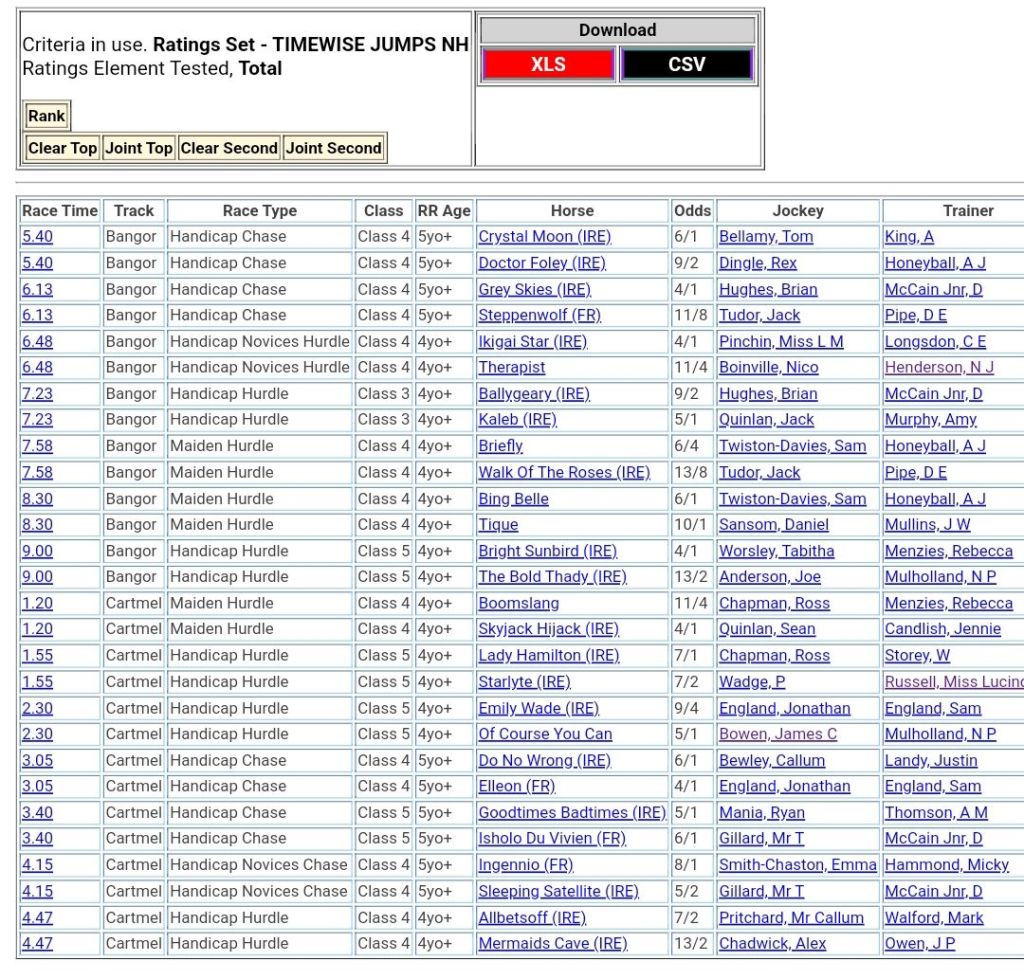View trainer Walford, Mark
Screen dimensions: 1024x979
933,917
